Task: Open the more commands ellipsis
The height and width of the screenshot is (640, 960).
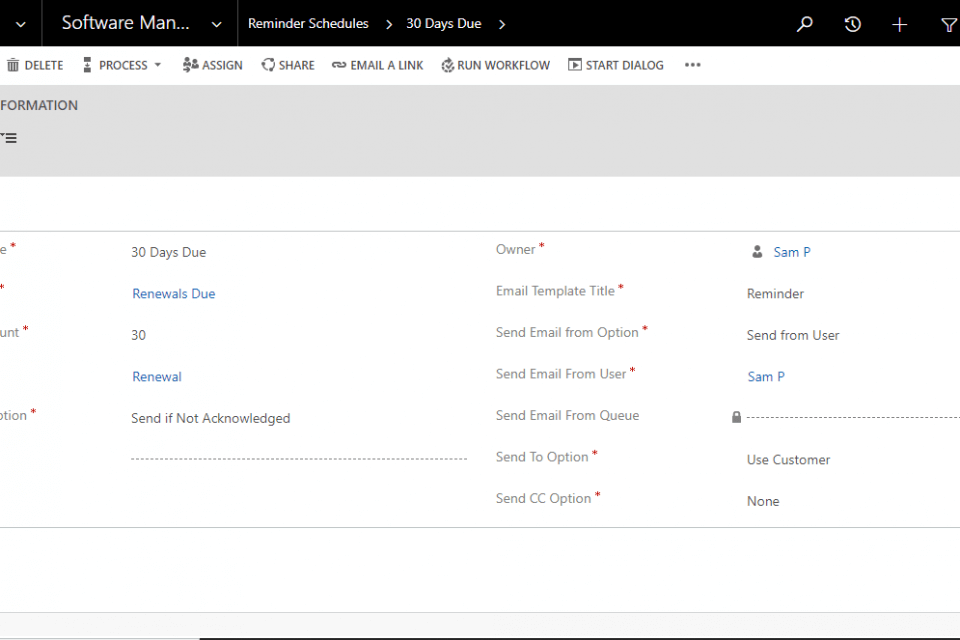Action: (693, 65)
